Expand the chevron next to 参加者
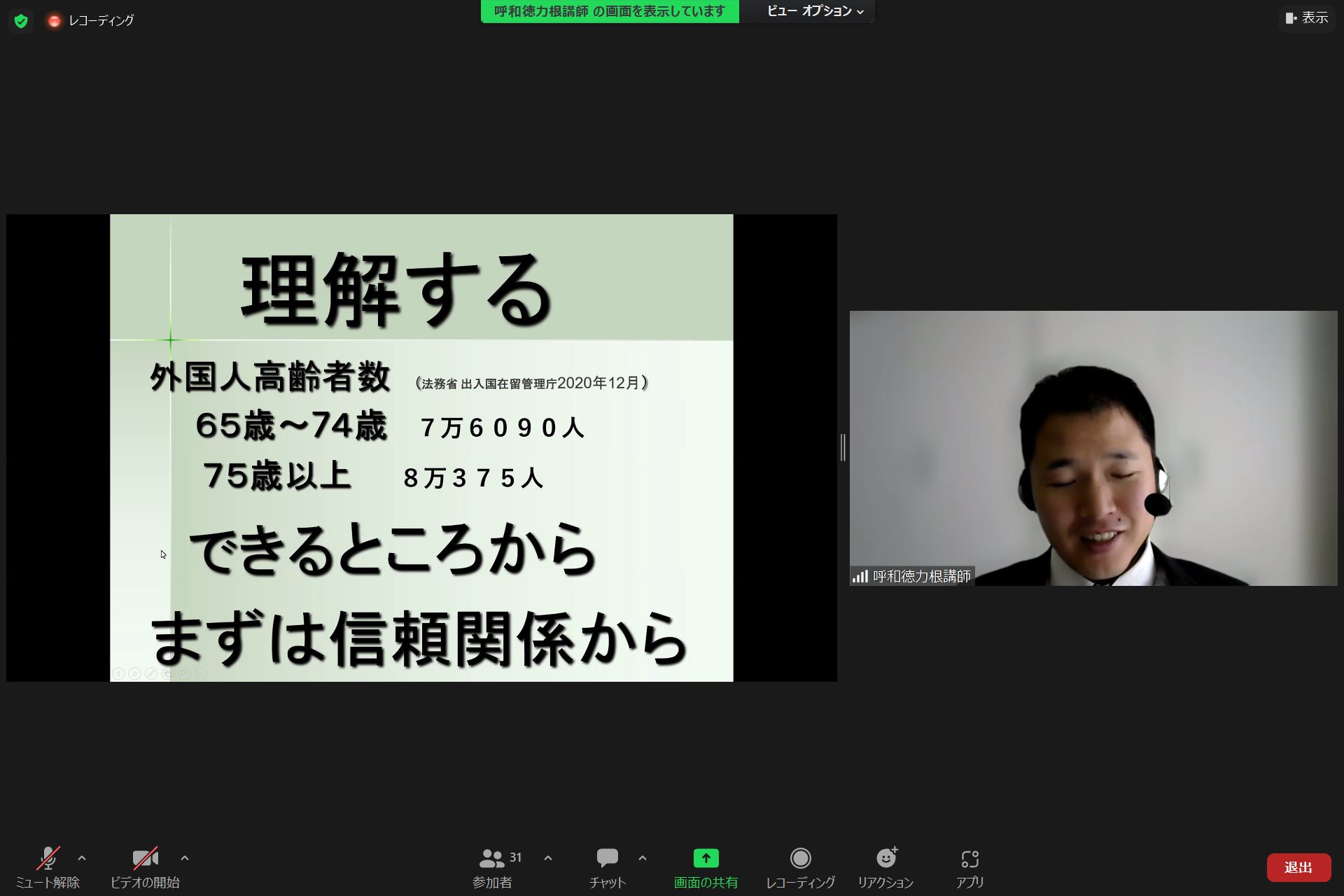1344x896 pixels. 548,858
